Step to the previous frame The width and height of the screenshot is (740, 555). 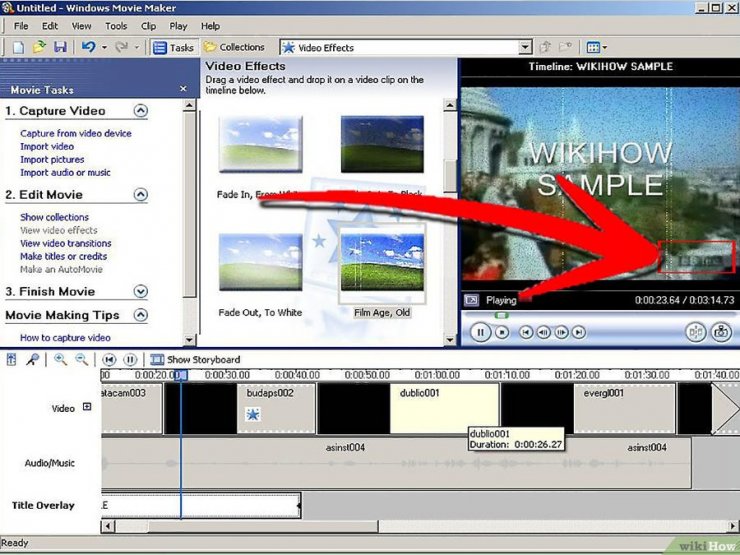(x=544, y=332)
